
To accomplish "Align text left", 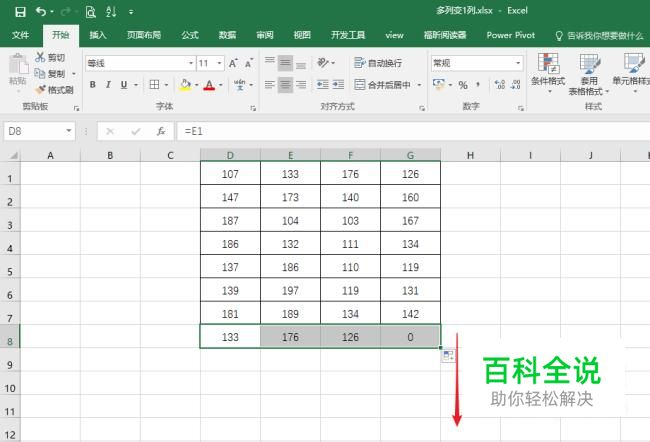I will (x=270, y=85).
